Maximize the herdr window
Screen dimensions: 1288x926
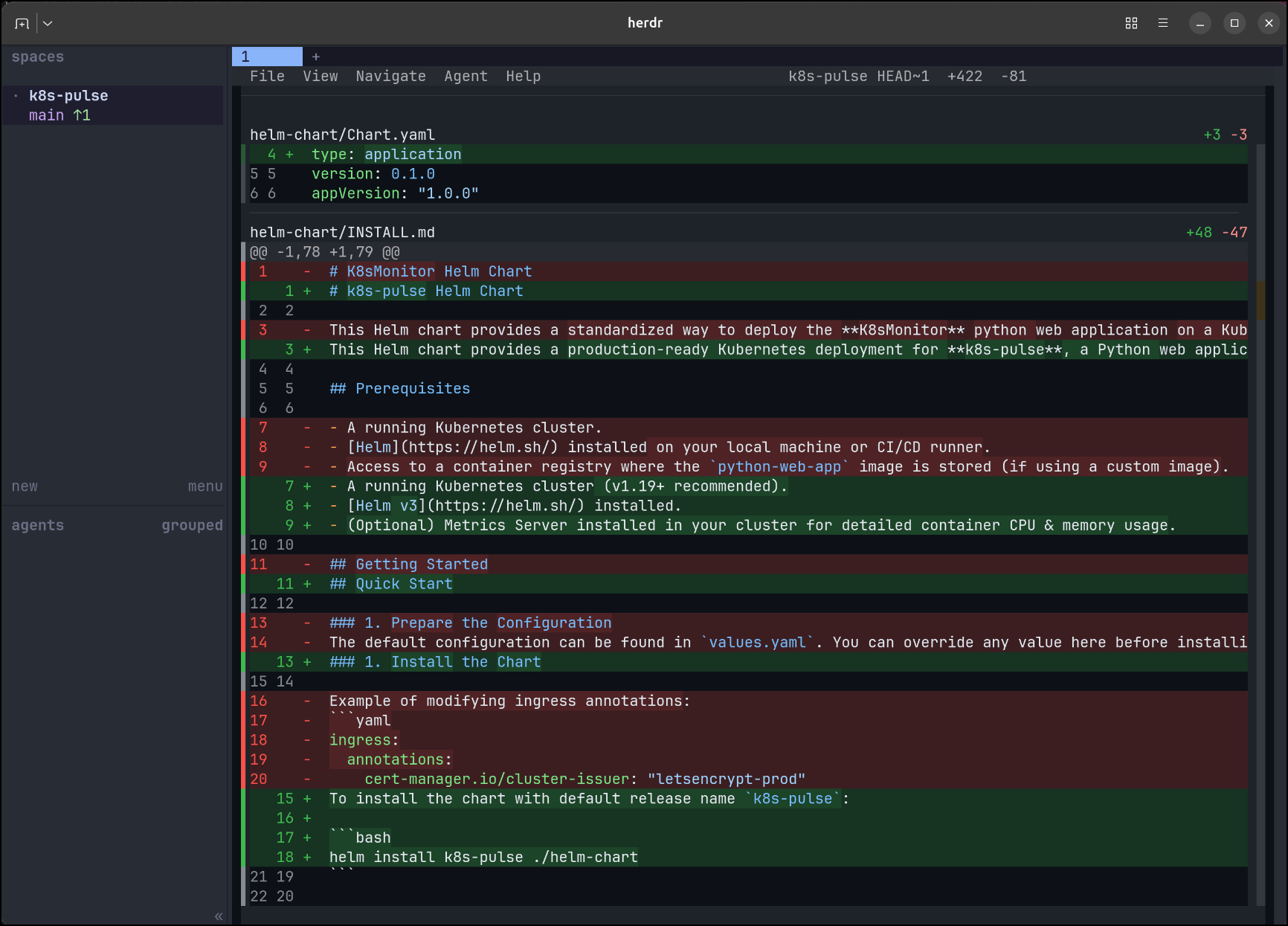coord(1234,23)
